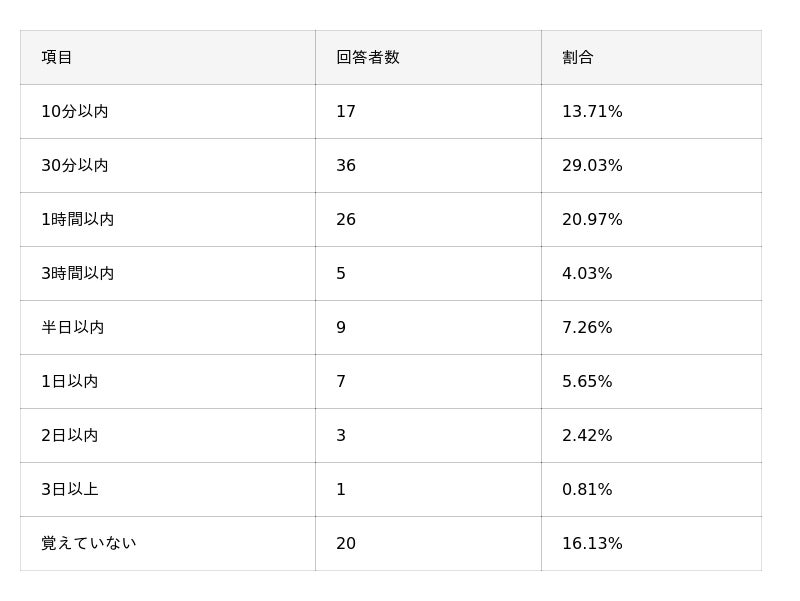Image resolution: width=800 pixels, height=601 pixels.
Task: Click respondent count 36 cell
Action: click(346, 166)
